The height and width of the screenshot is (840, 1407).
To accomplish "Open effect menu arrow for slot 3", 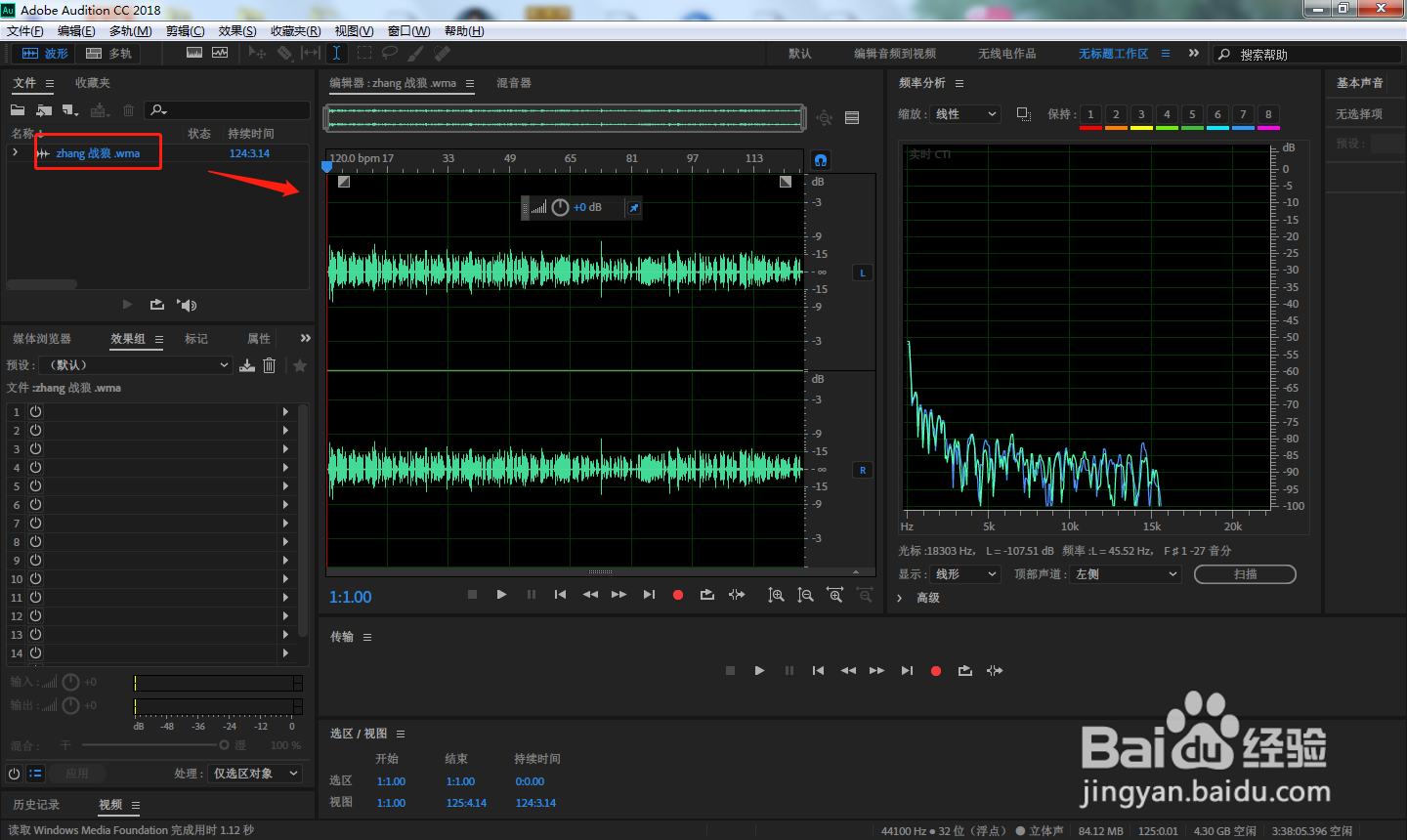I will [x=285, y=449].
